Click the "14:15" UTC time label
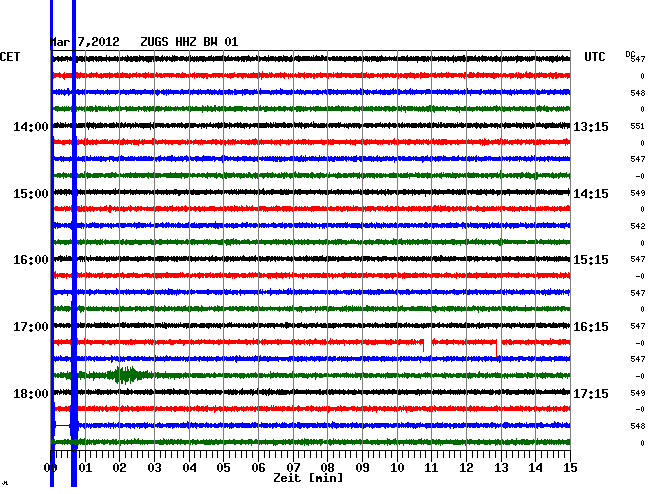This screenshot has height=494, width=650. tap(591, 194)
